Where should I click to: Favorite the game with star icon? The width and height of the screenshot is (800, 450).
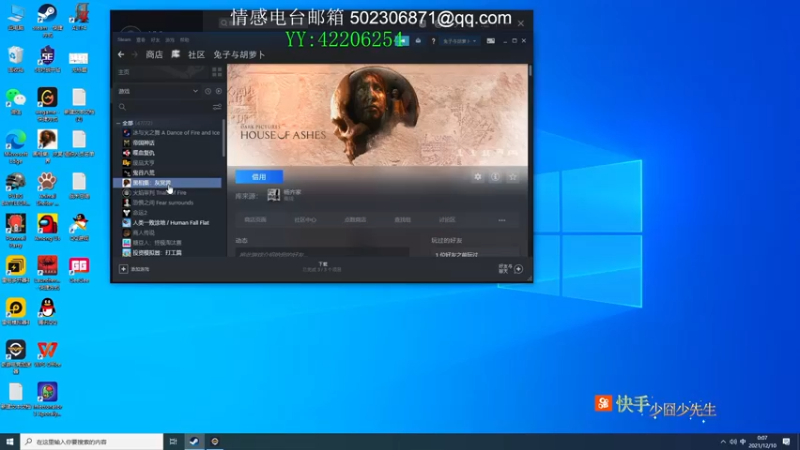click(x=513, y=177)
